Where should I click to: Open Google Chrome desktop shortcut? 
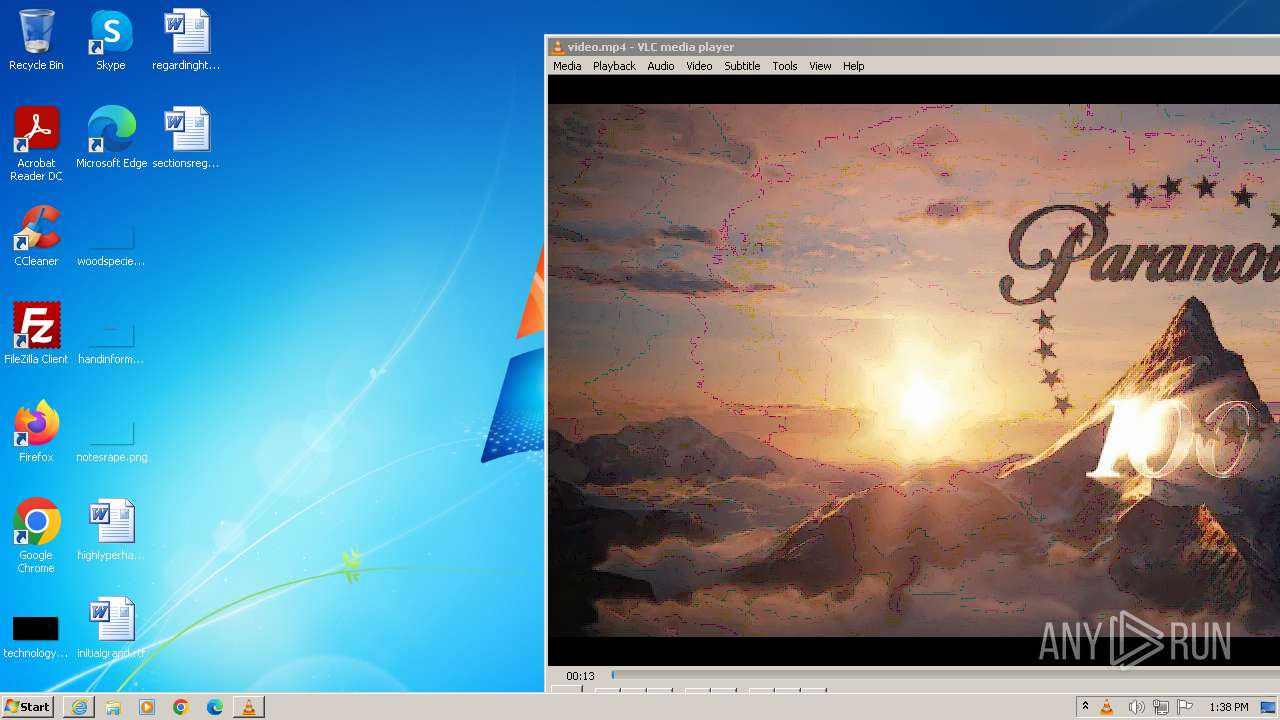click(36, 536)
